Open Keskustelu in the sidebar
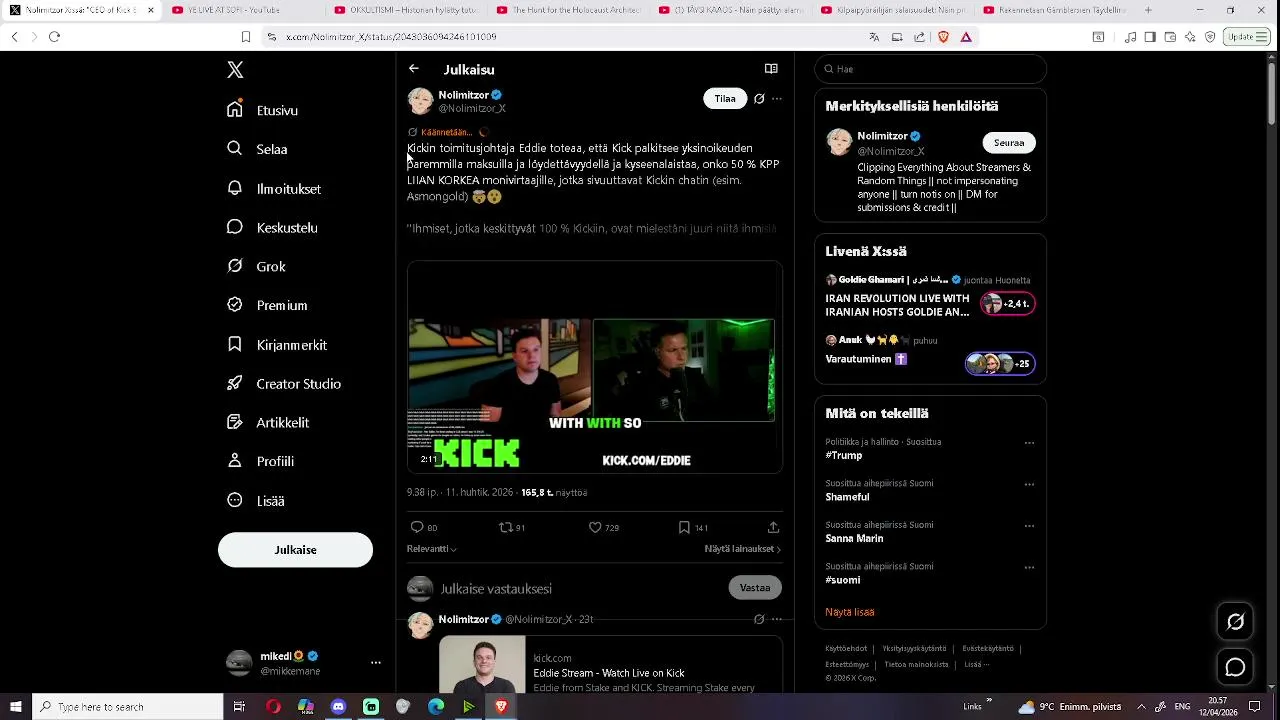 pos(272,227)
